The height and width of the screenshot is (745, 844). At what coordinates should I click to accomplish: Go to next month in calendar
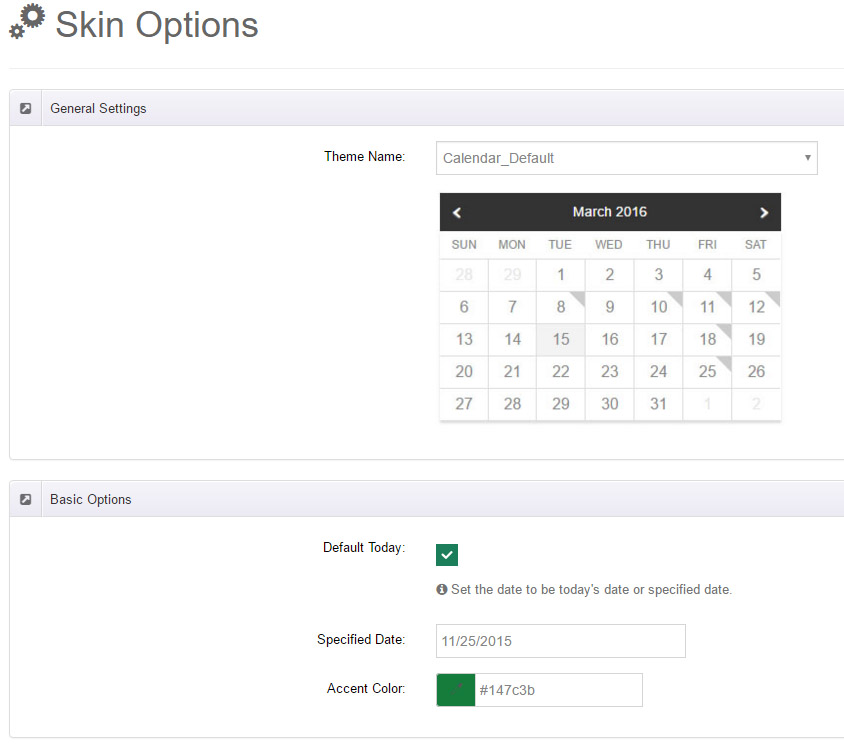pos(764,213)
